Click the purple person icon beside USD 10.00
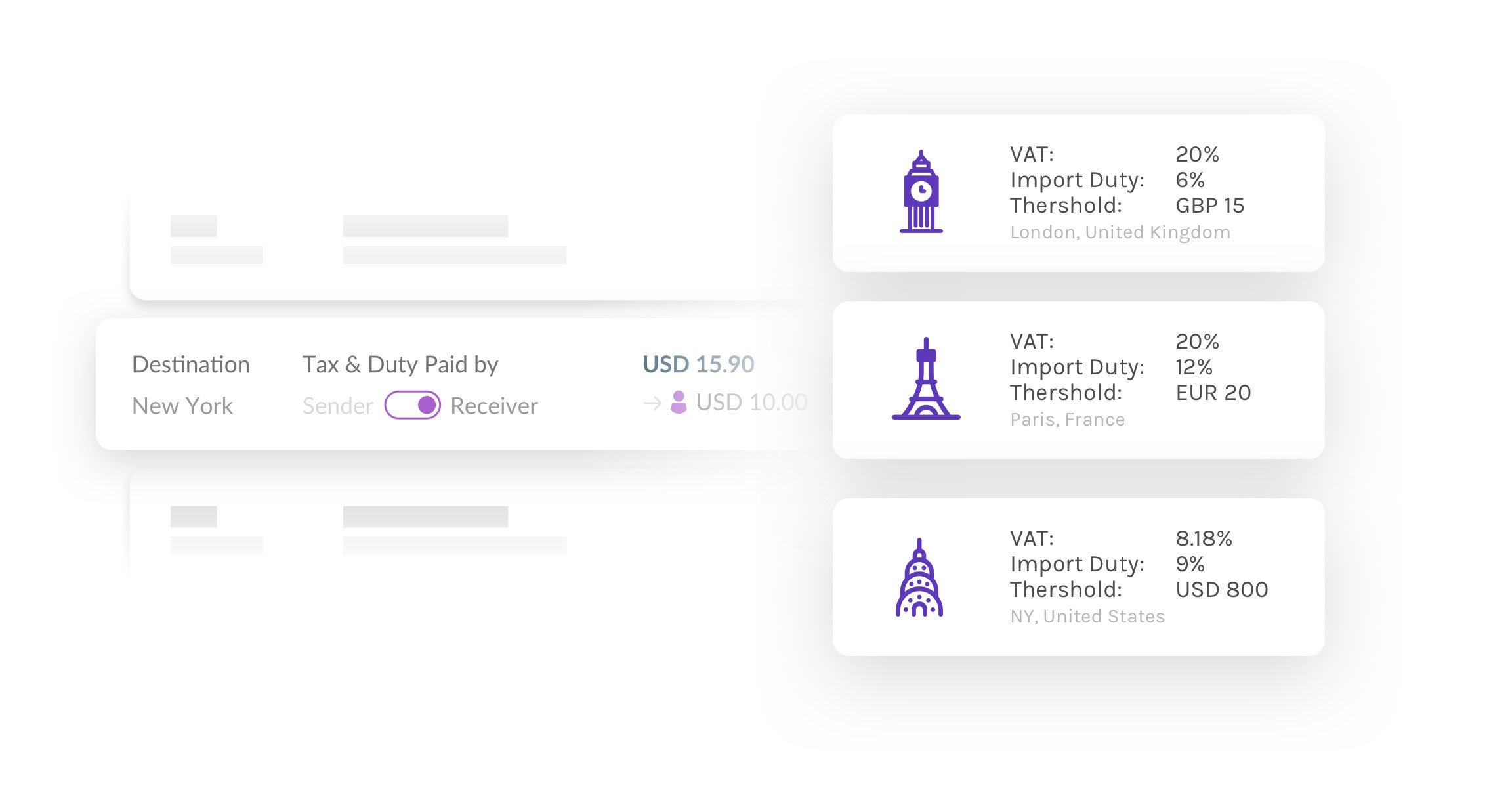This screenshot has height=786, width=1512. click(679, 402)
